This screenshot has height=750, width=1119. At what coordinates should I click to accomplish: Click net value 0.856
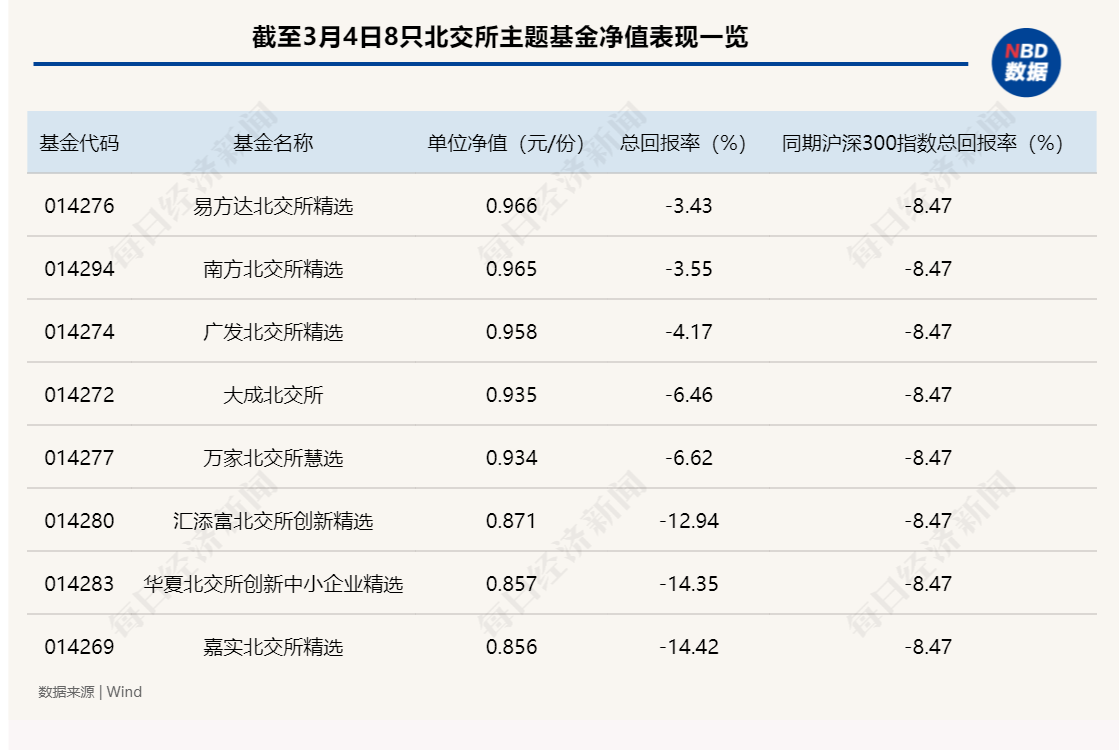pos(512,647)
